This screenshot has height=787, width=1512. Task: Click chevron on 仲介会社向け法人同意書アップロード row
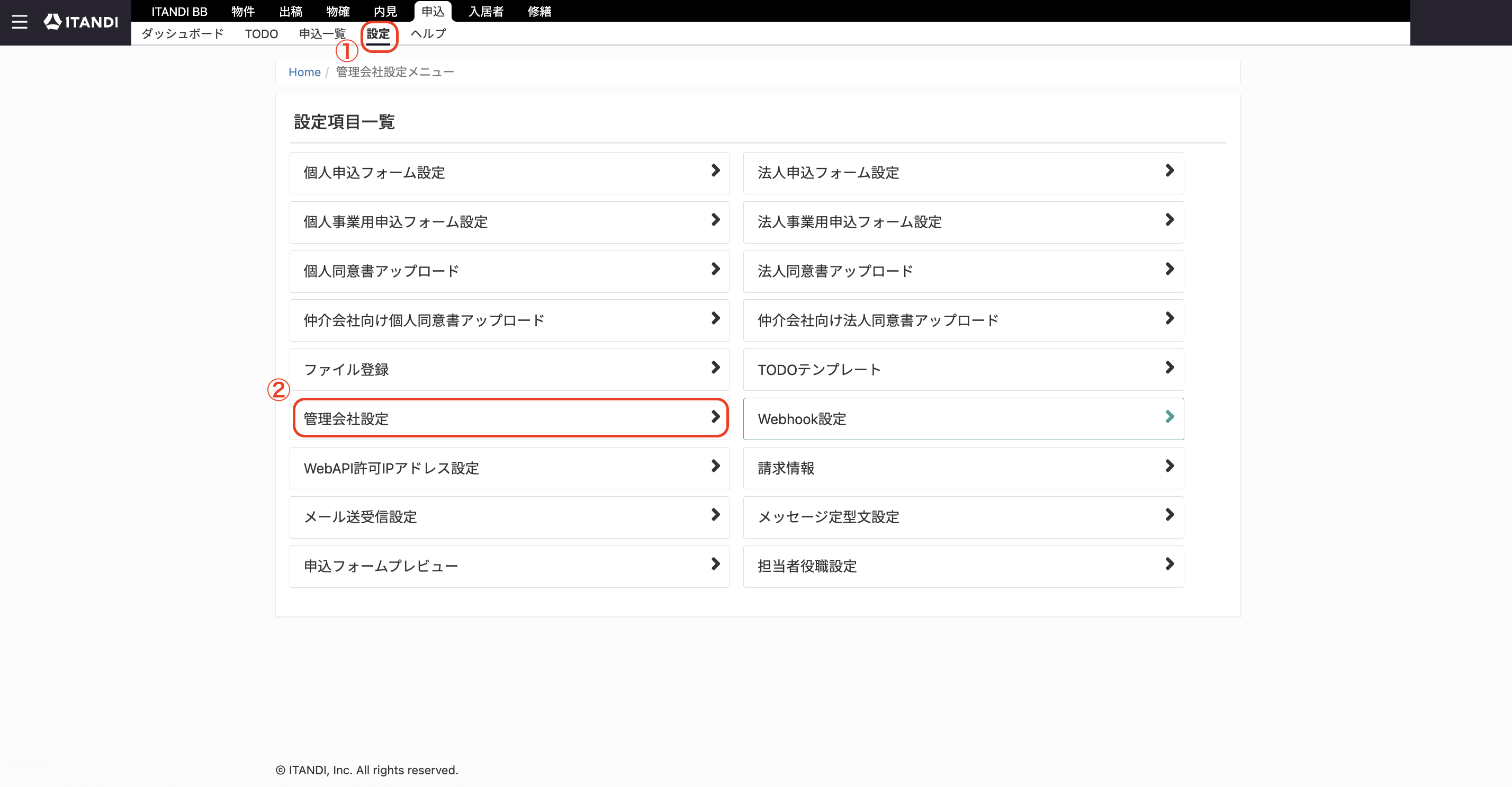tap(1169, 318)
